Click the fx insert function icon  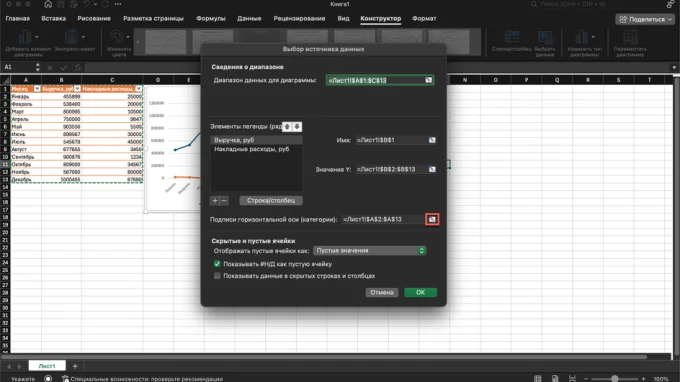78,68
